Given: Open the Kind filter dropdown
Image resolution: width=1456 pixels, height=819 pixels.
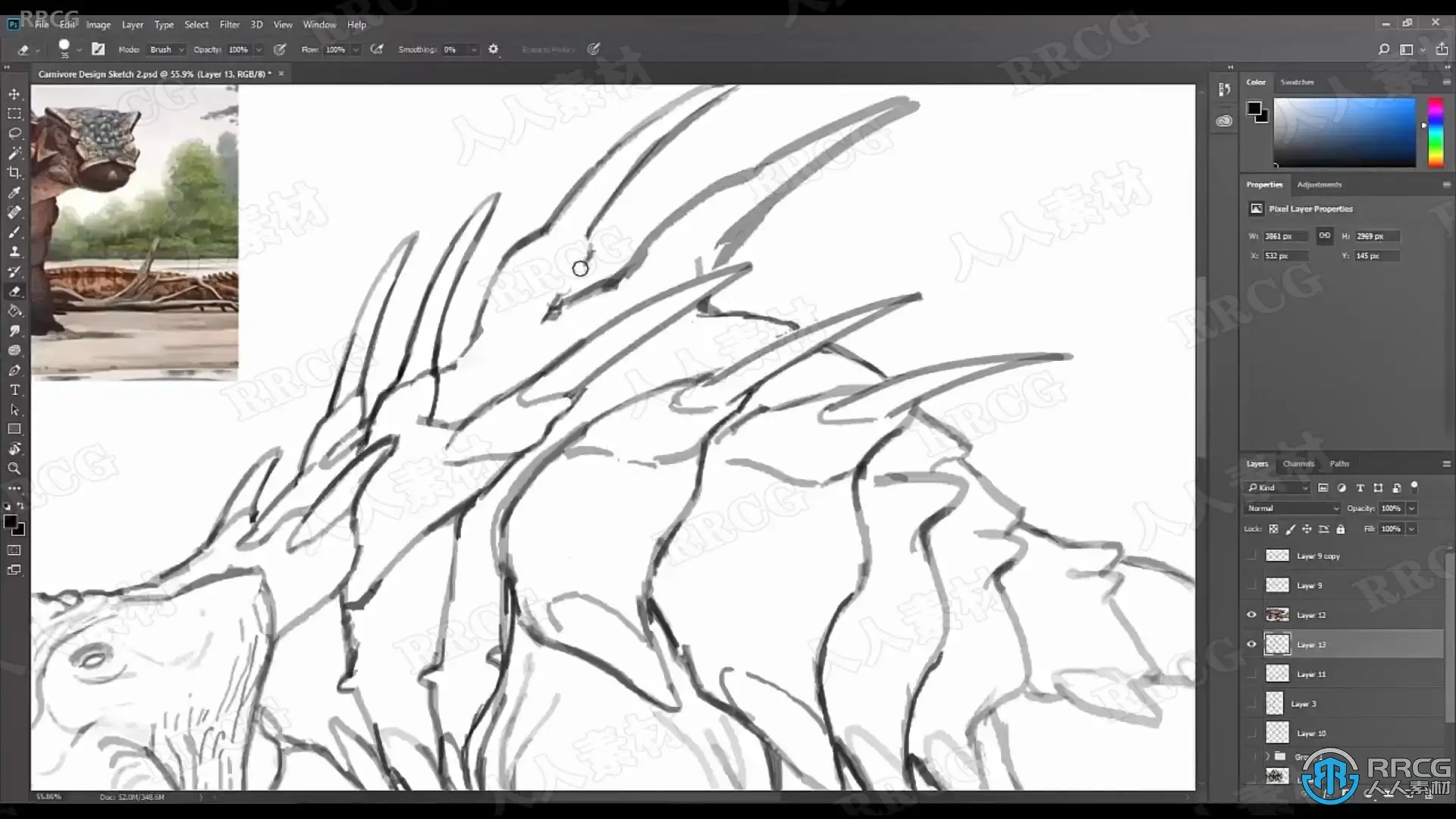Looking at the screenshot, I should point(1279,488).
